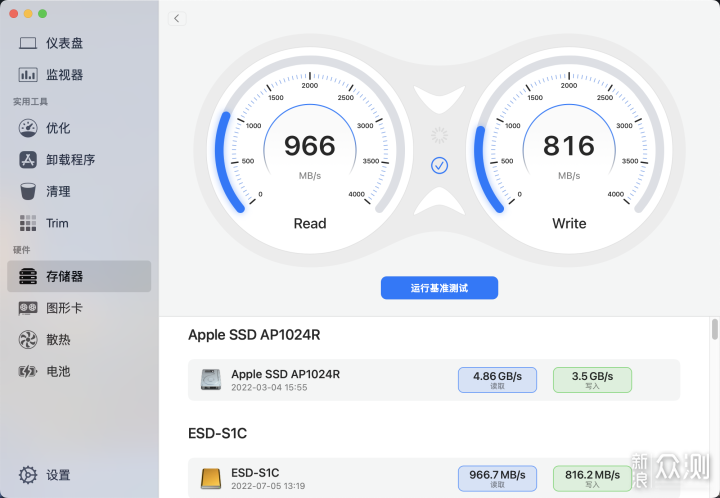Click the 实用工具 sidebar section header
720x498 pixels.
30,102
